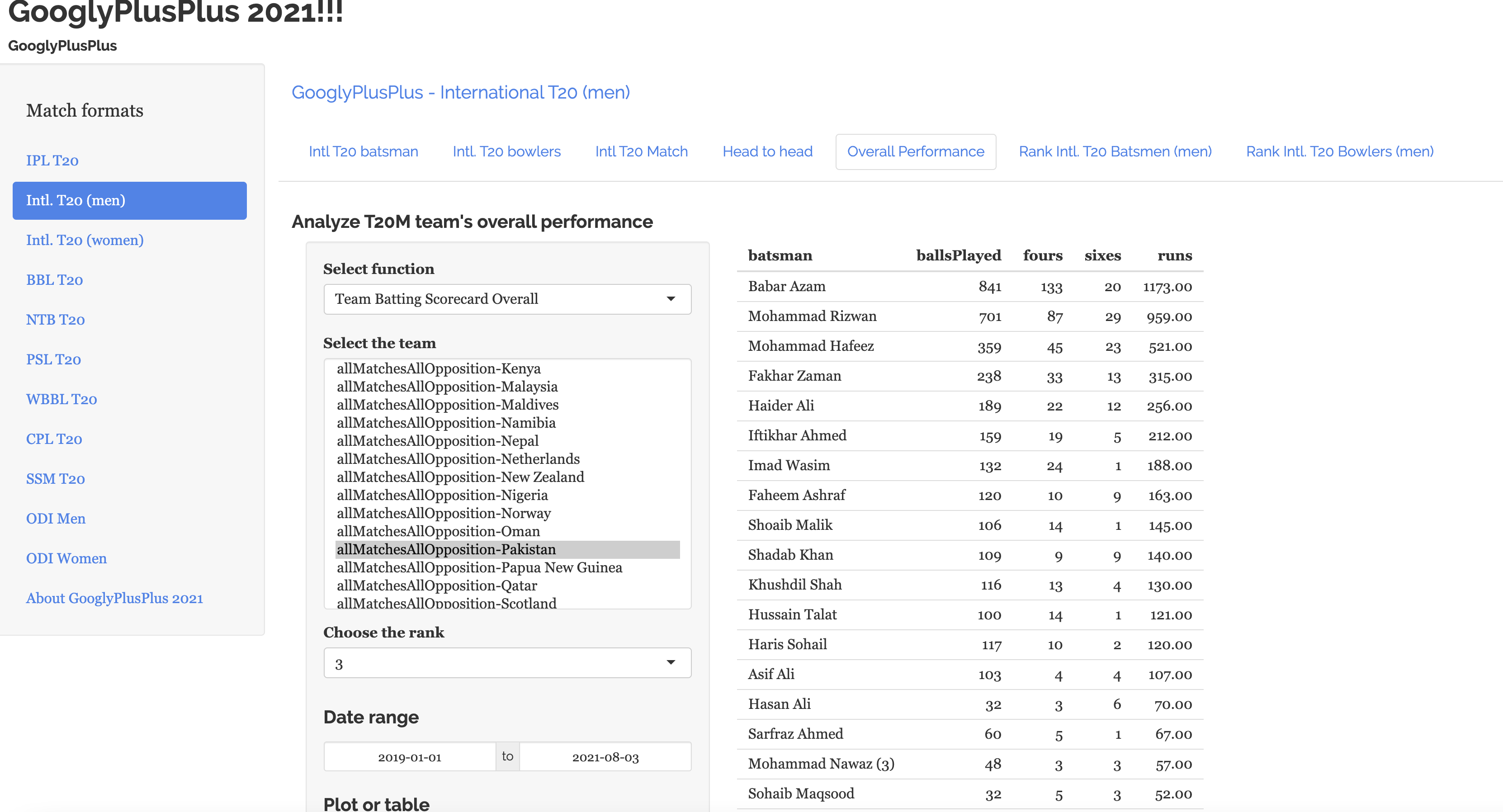Click the GooglyPlusPlus - International T20 (men) heading link

[460, 92]
